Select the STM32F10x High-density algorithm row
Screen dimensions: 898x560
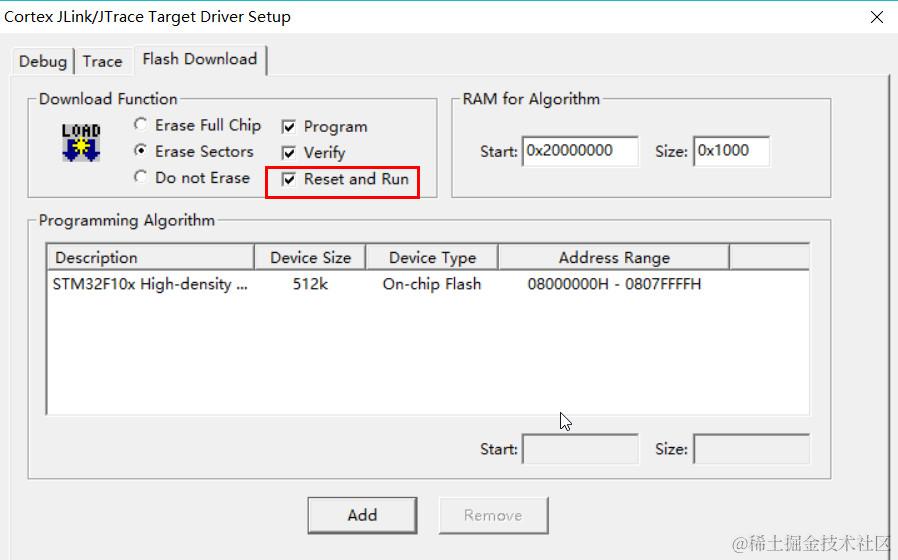pos(428,284)
